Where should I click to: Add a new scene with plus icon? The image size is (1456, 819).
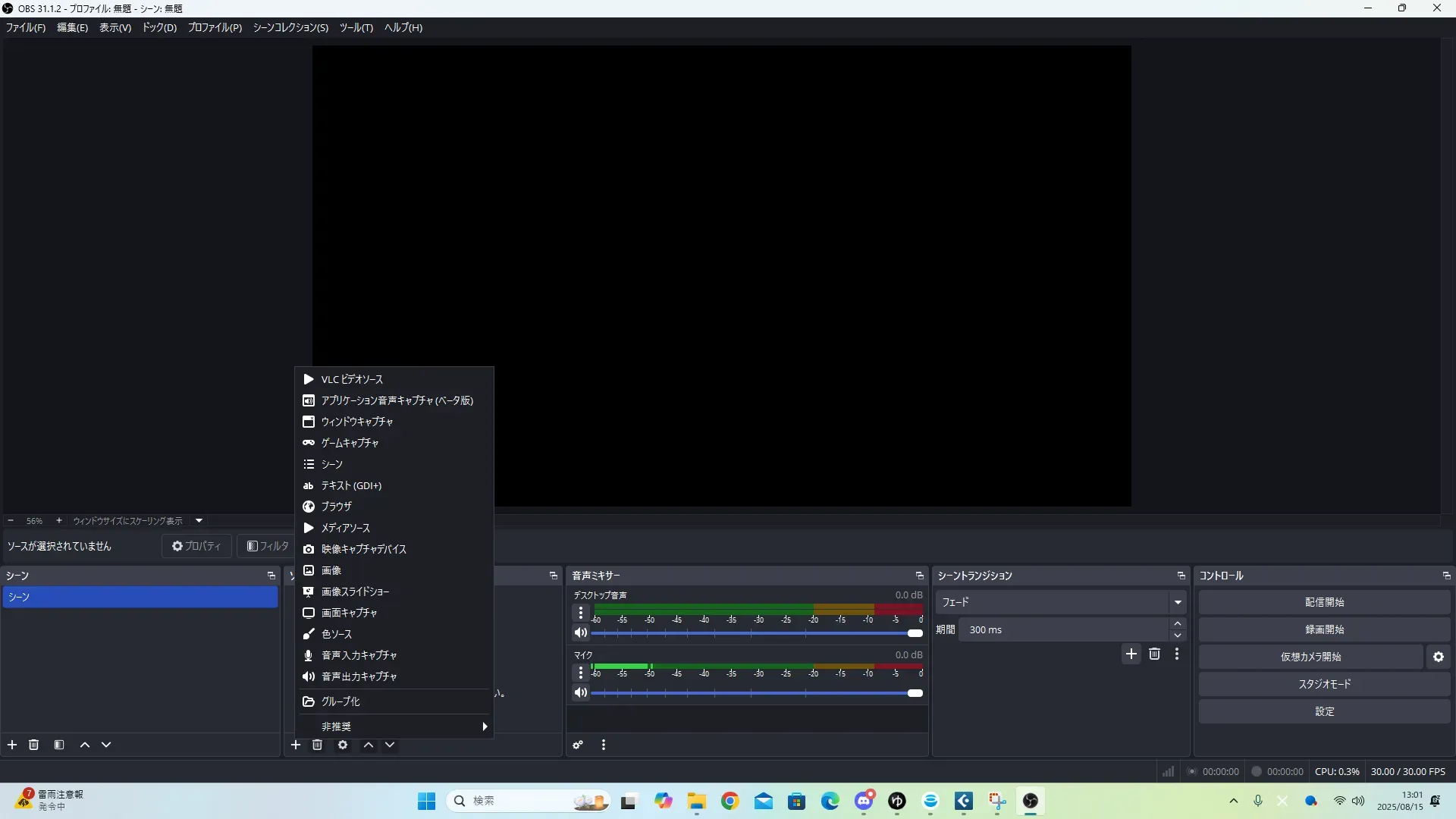click(12, 745)
